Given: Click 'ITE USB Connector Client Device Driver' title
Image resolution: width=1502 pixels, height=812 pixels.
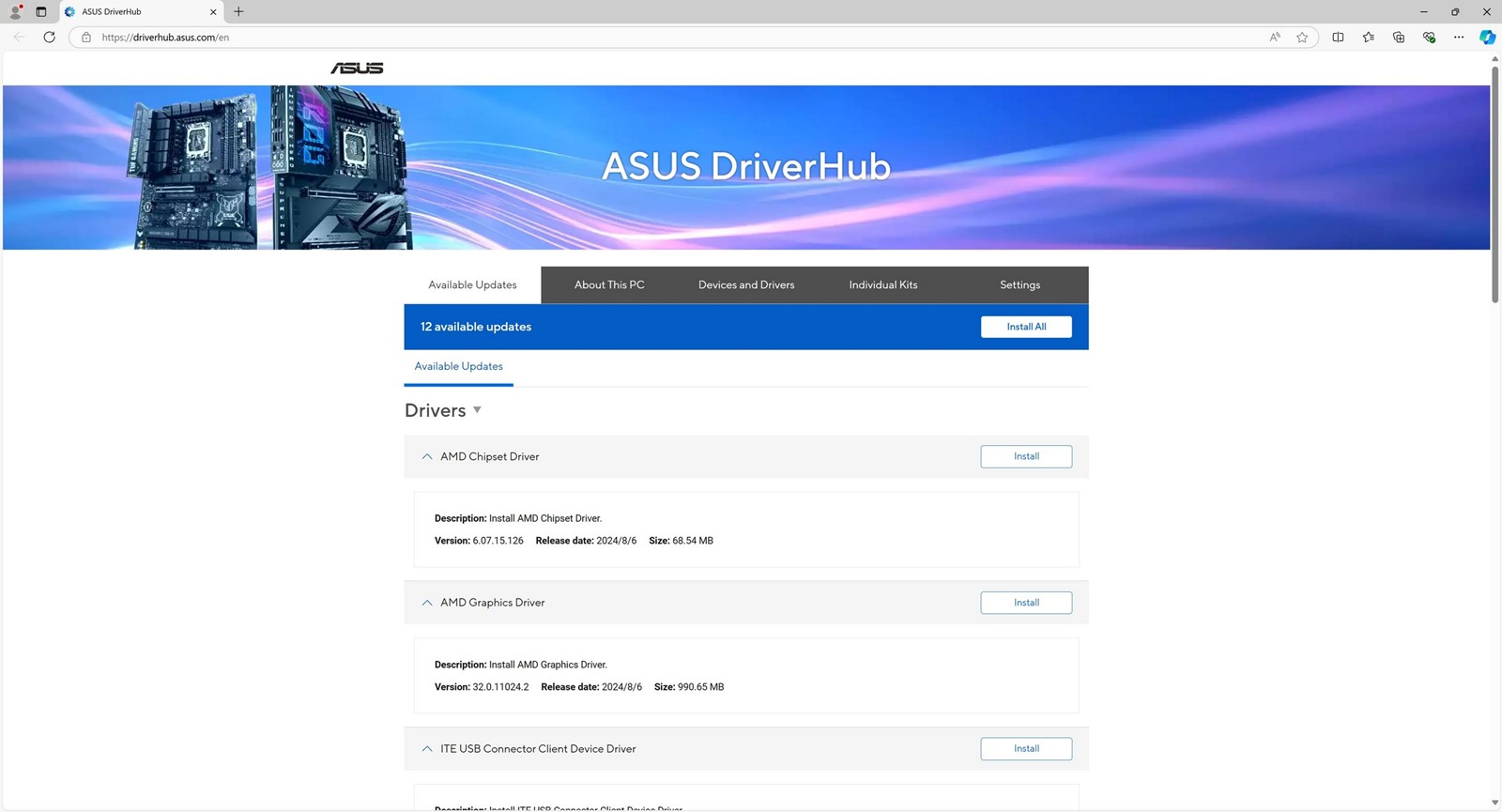Looking at the screenshot, I should [x=538, y=749].
